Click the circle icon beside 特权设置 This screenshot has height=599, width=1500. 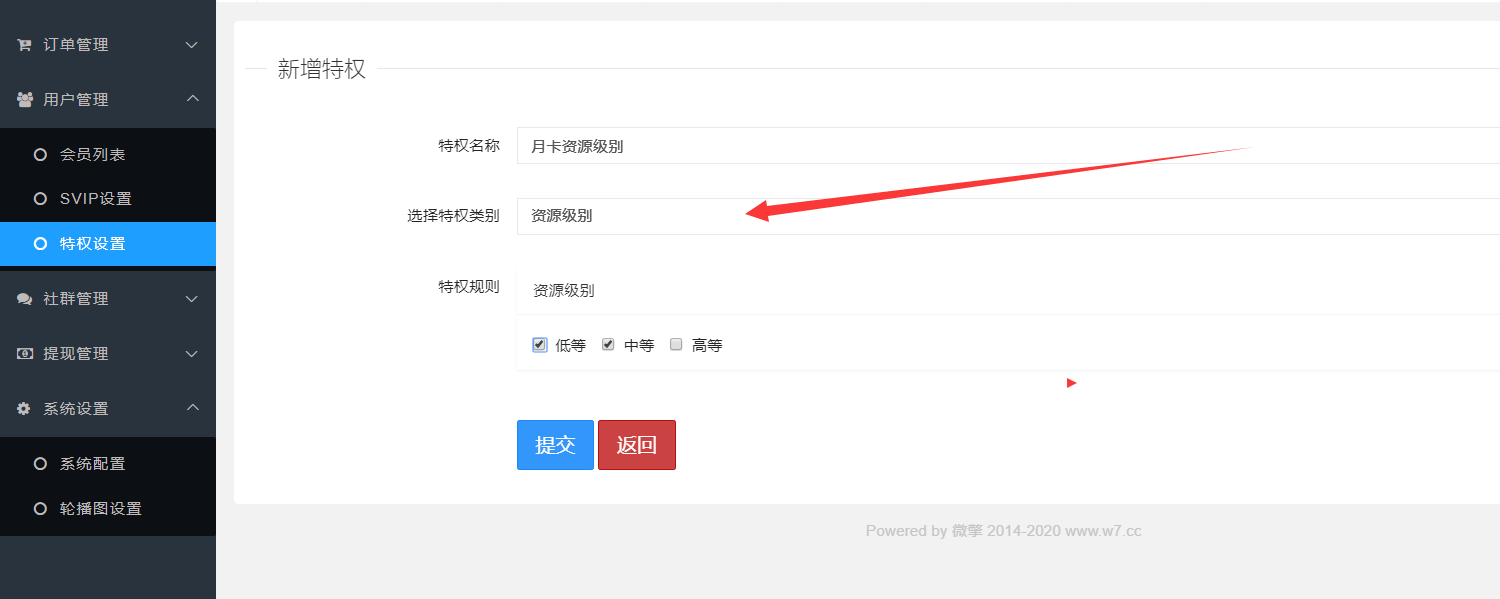tap(41, 244)
